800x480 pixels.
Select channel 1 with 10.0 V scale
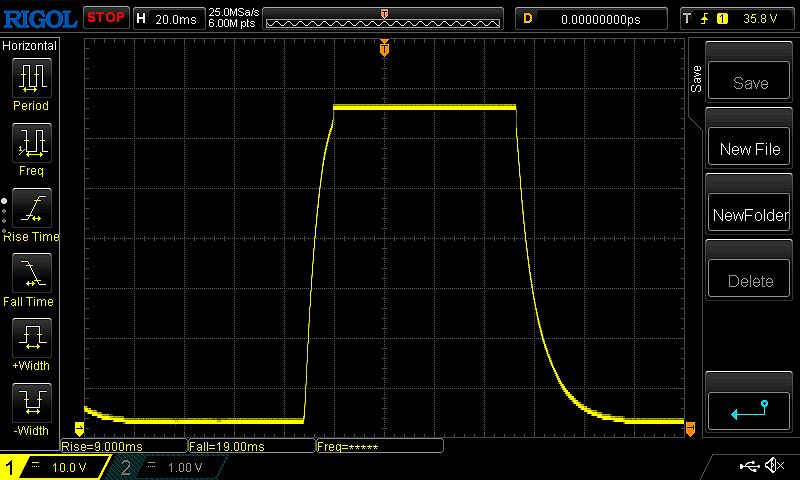click(x=54, y=467)
